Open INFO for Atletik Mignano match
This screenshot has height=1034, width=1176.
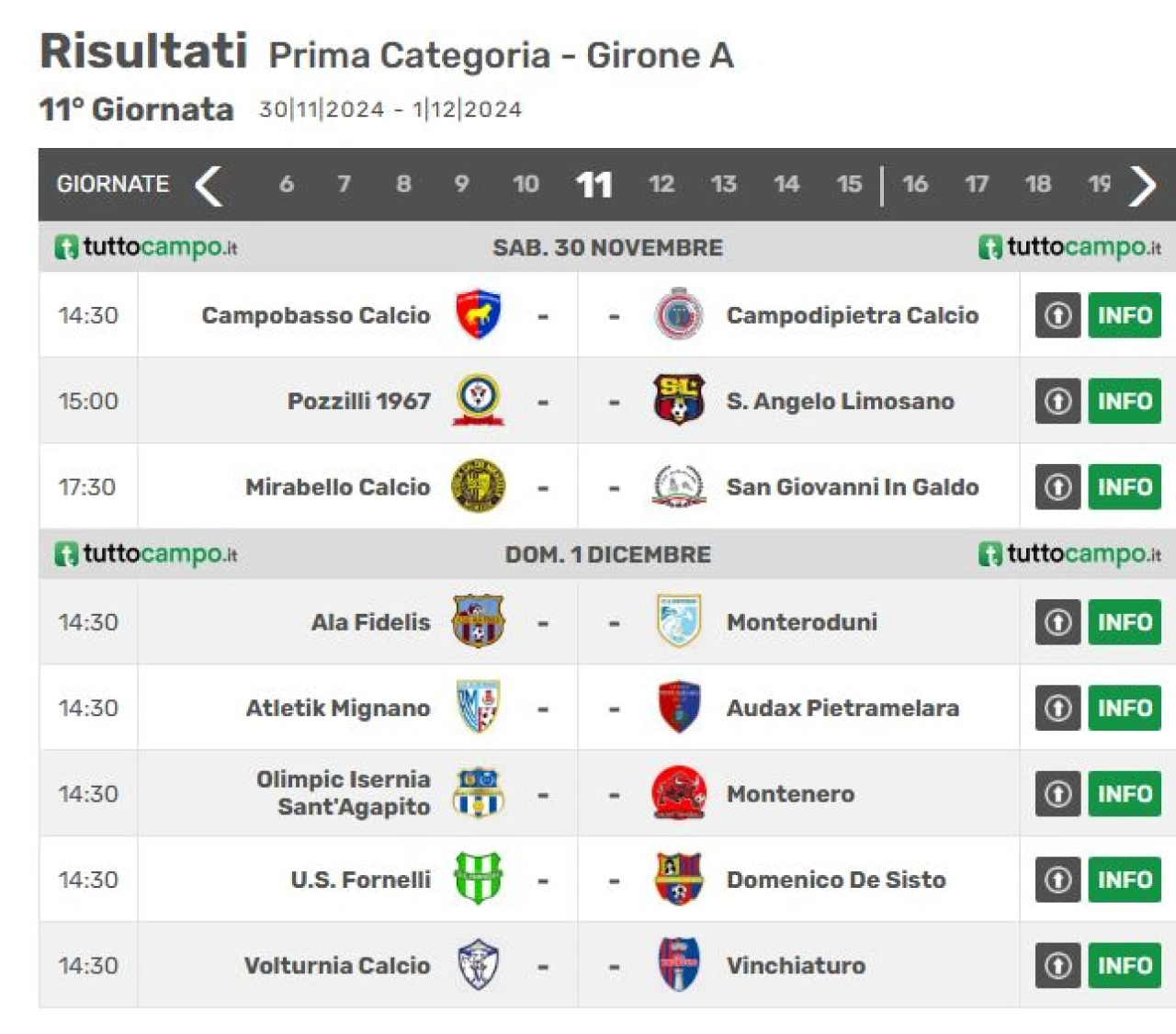(x=1125, y=708)
